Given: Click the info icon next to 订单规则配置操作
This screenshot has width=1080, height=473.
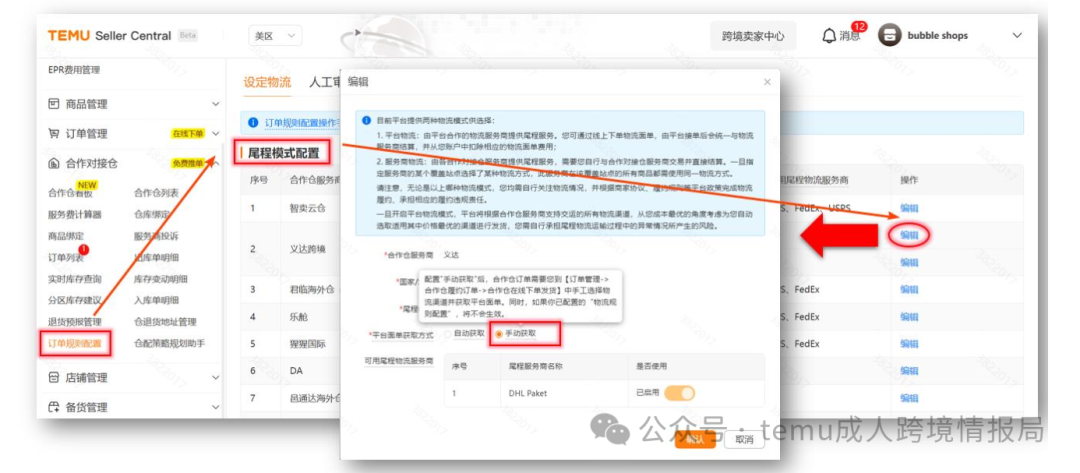Looking at the screenshot, I should 253,123.
